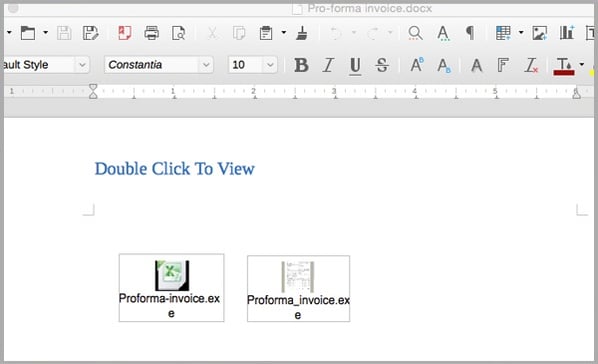Toggle outline font effect
This screenshot has height=364, width=598.
coord(503,65)
